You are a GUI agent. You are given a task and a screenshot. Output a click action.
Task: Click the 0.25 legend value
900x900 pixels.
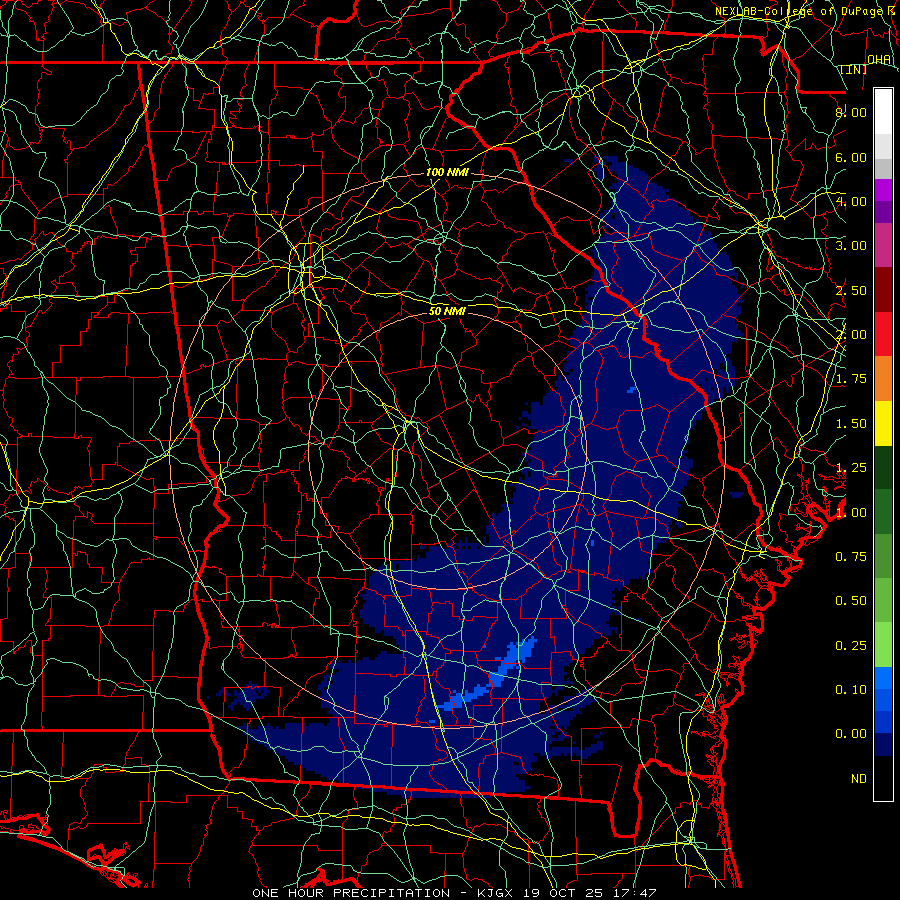point(851,646)
